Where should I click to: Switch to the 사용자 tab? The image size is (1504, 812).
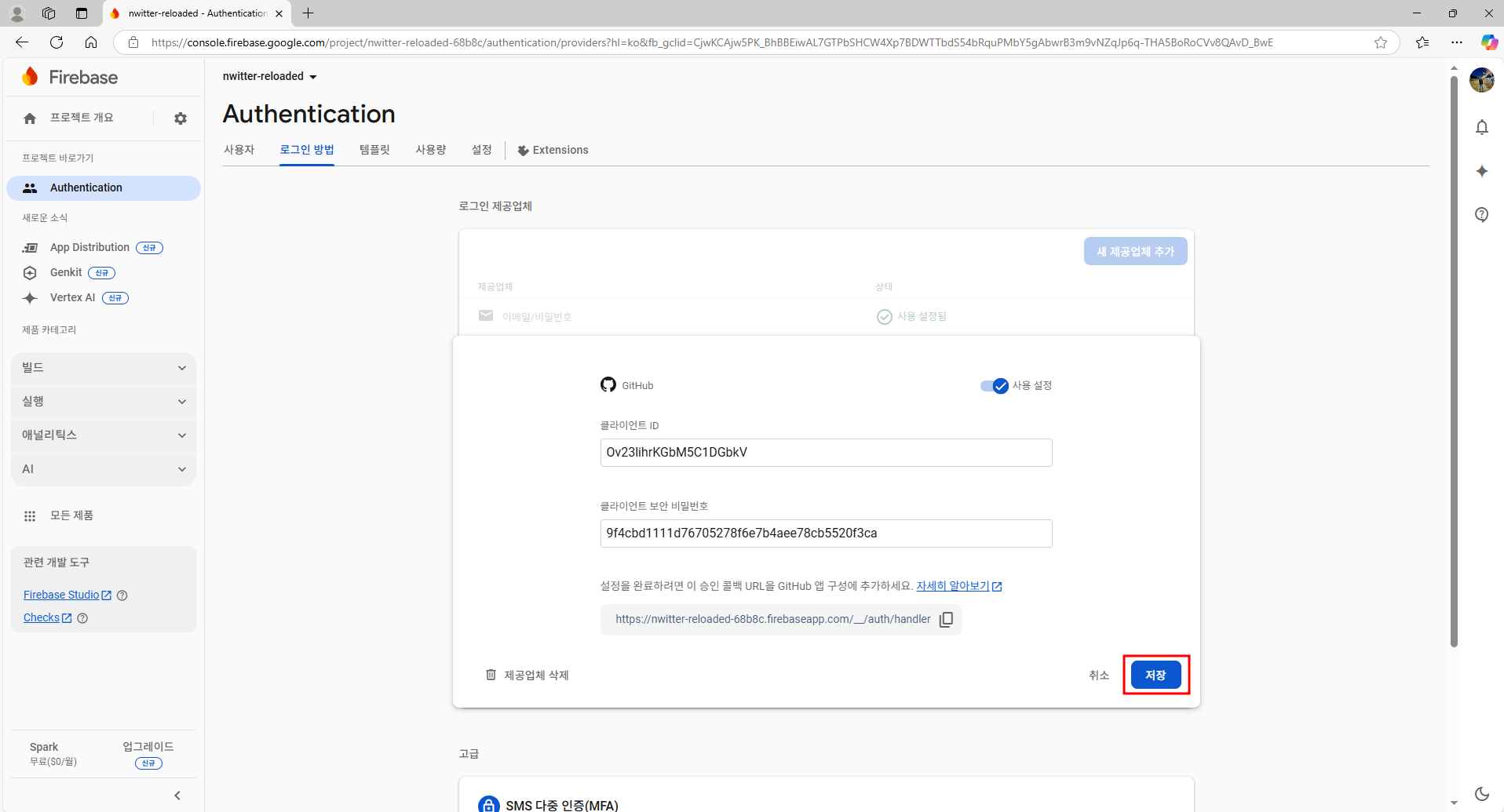[239, 150]
